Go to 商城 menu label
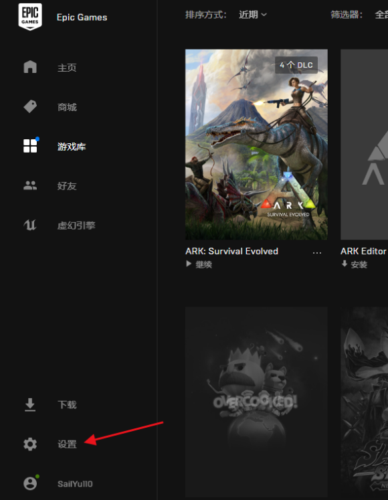388x500 pixels. coord(67,107)
